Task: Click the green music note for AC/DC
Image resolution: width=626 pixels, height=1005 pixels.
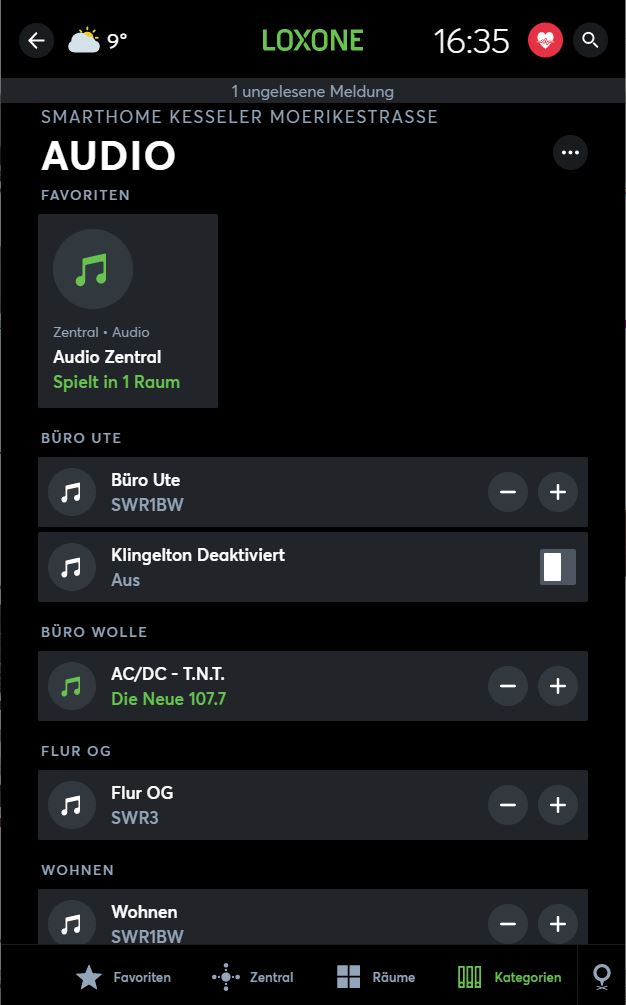Action: pyautogui.click(x=71, y=686)
